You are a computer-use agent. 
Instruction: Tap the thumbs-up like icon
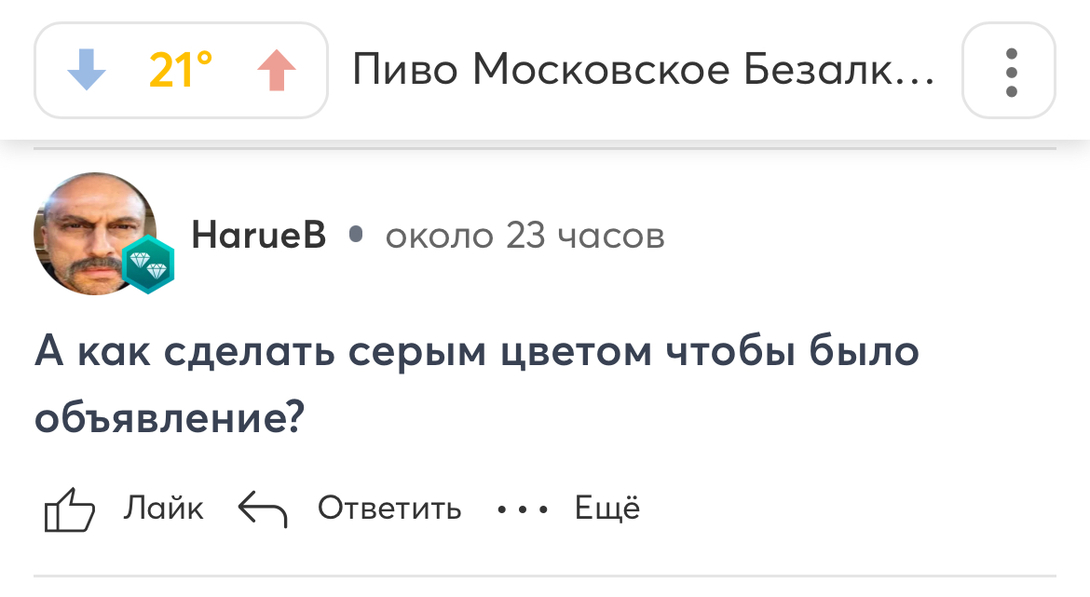tap(69, 510)
